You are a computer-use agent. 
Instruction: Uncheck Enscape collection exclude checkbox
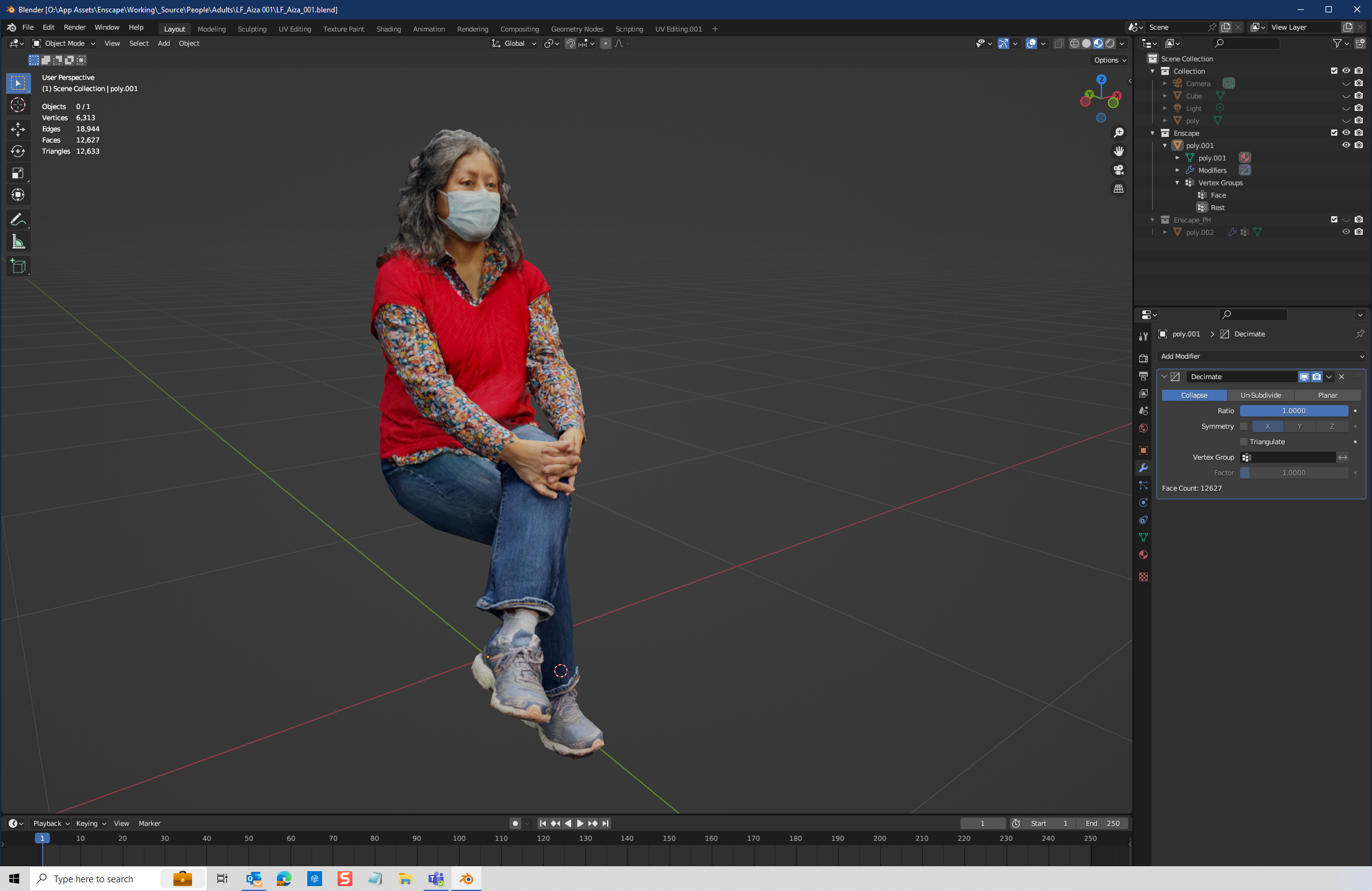pos(1334,133)
